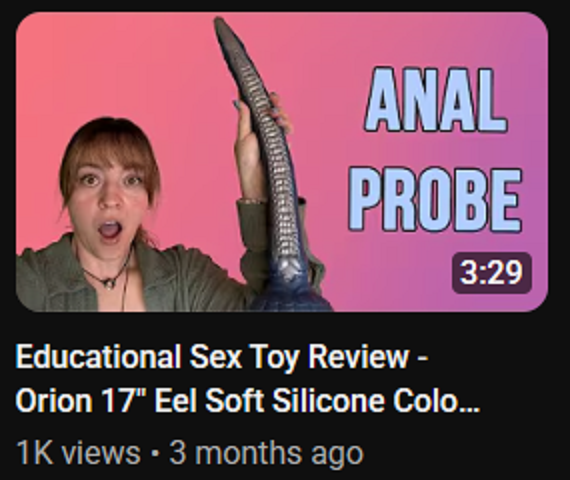Click the "3 months ago" upload date
This screenshot has height=480, width=570.
tap(266, 453)
